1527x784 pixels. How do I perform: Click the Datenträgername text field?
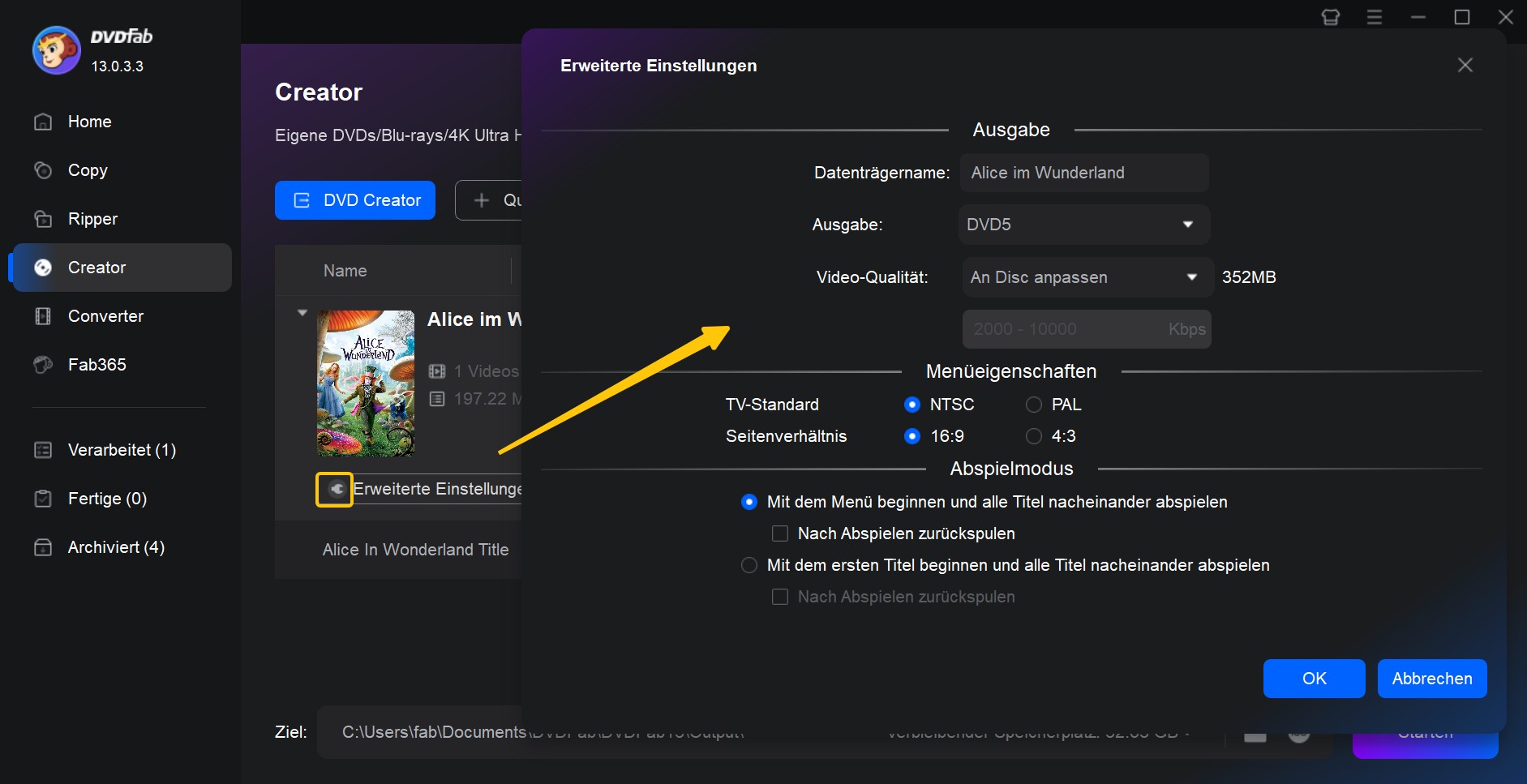pos(1083,173)
